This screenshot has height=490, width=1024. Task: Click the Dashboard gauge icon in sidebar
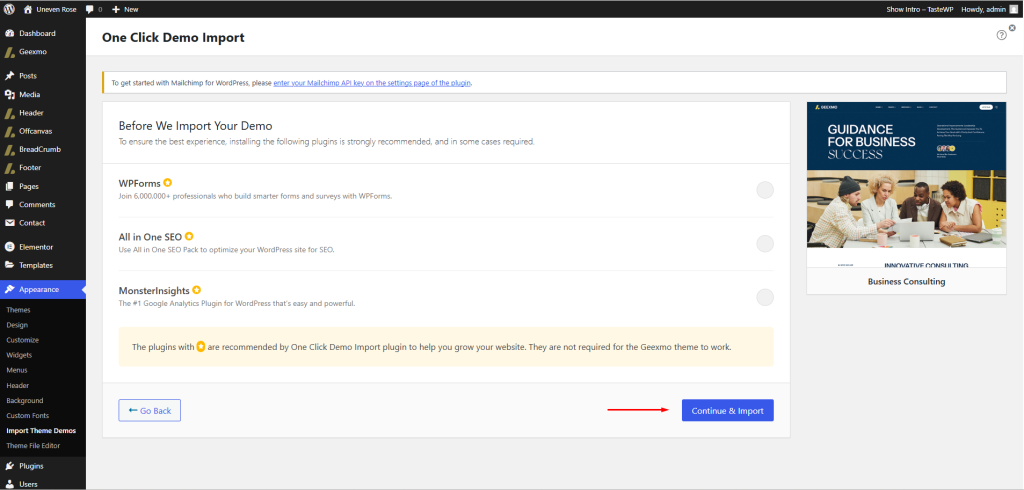click(10, 33)
